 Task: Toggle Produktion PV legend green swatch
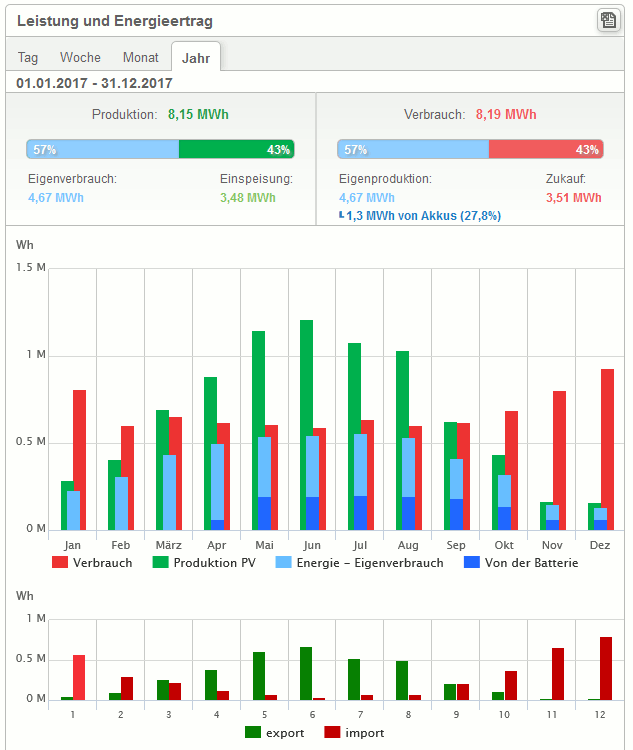click(x=162, y=563)
